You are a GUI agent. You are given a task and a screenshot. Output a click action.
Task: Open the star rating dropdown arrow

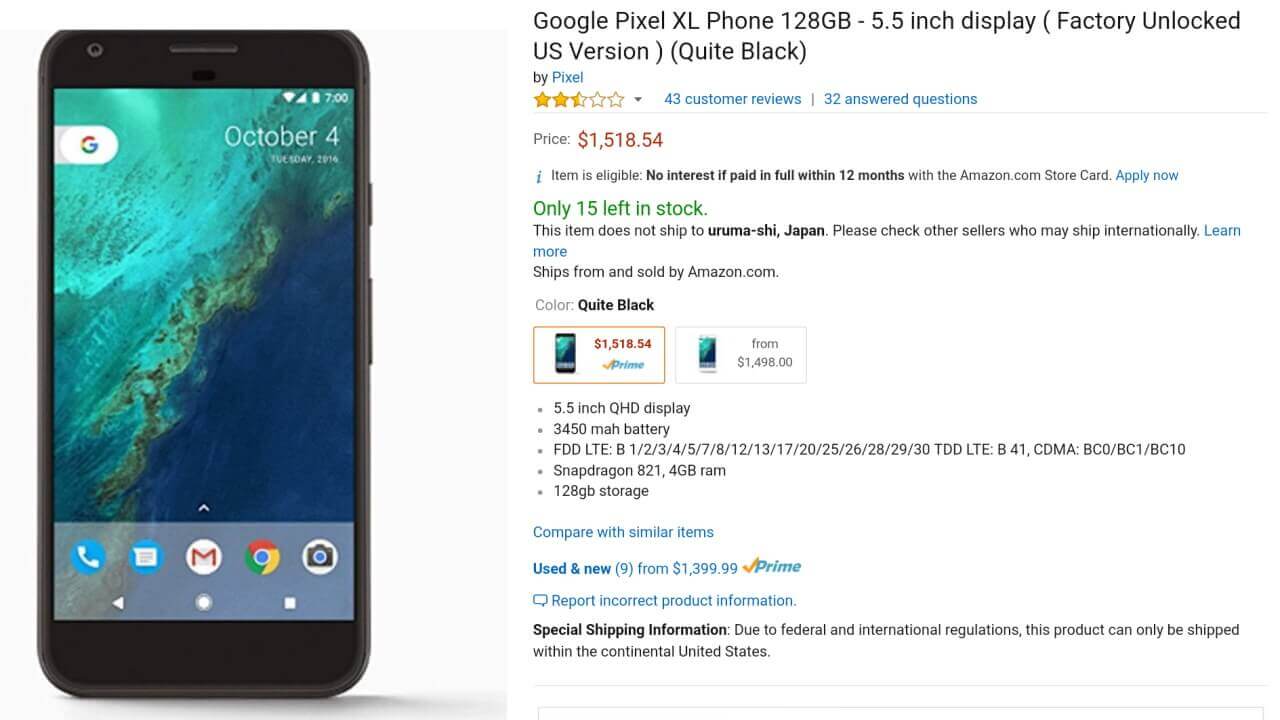637,100
